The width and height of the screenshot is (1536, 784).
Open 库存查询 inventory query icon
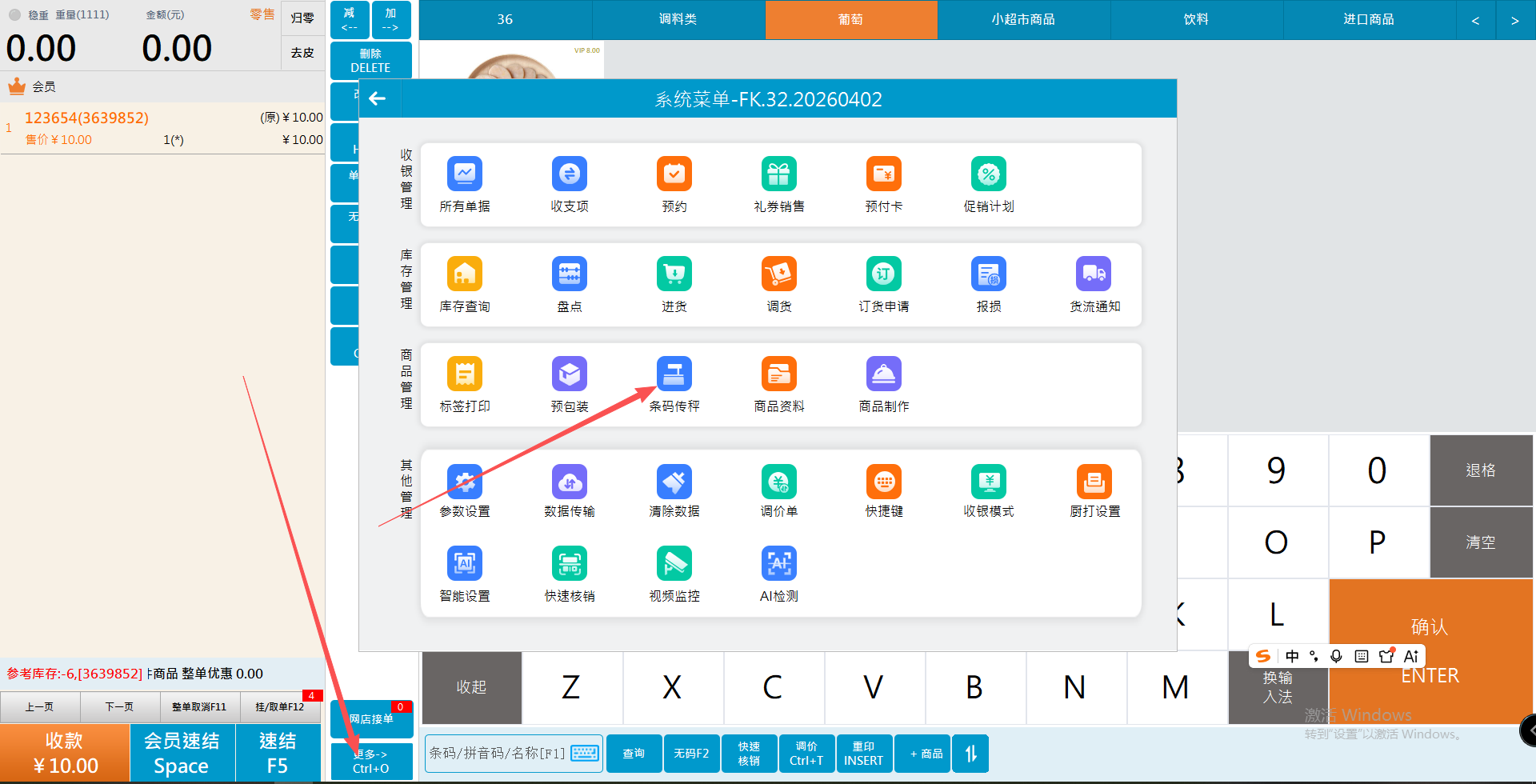coord(464,274)
